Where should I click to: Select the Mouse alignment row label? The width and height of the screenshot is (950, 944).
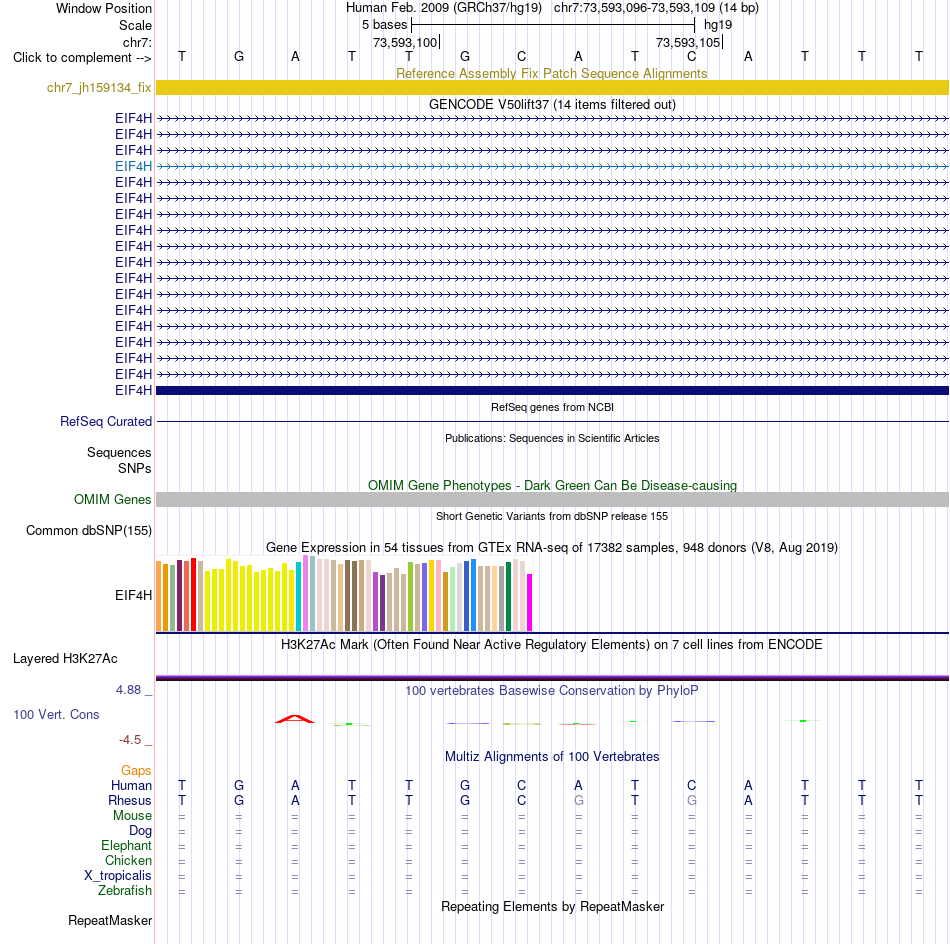pos(132,816)
